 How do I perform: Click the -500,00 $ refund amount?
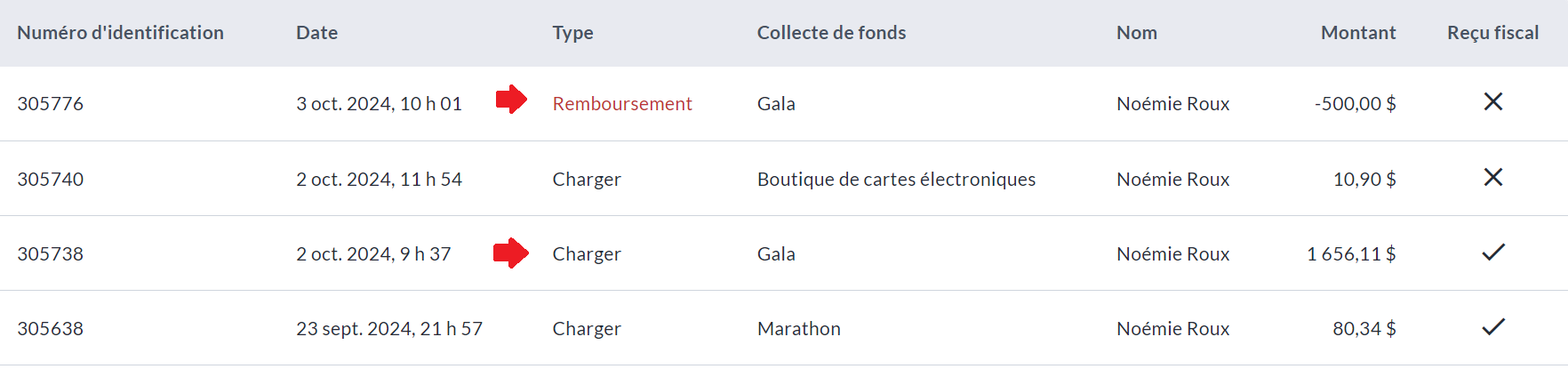[x=1355, y=104]
